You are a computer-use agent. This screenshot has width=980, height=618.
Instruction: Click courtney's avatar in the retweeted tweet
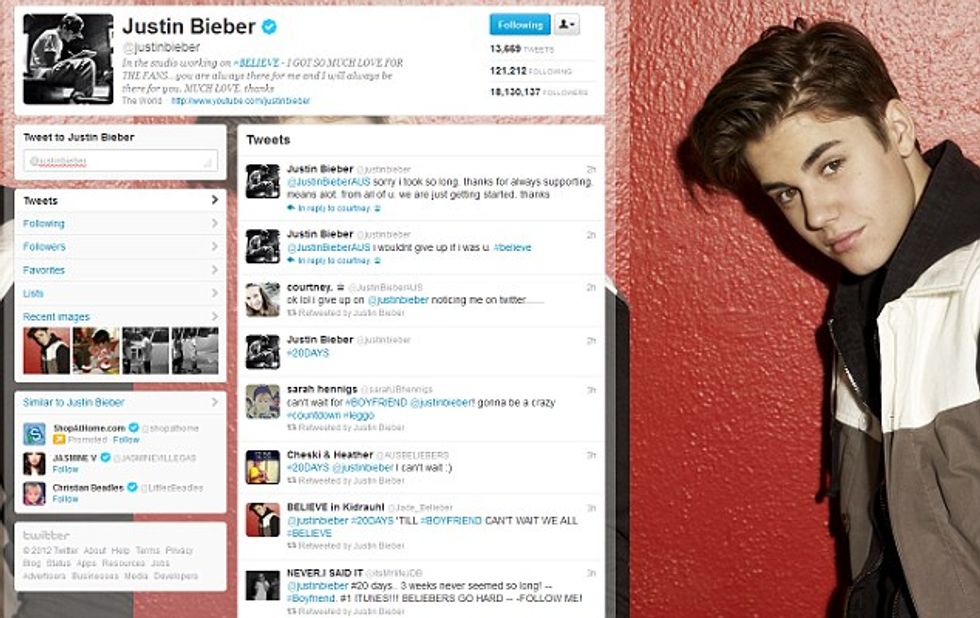262,300
